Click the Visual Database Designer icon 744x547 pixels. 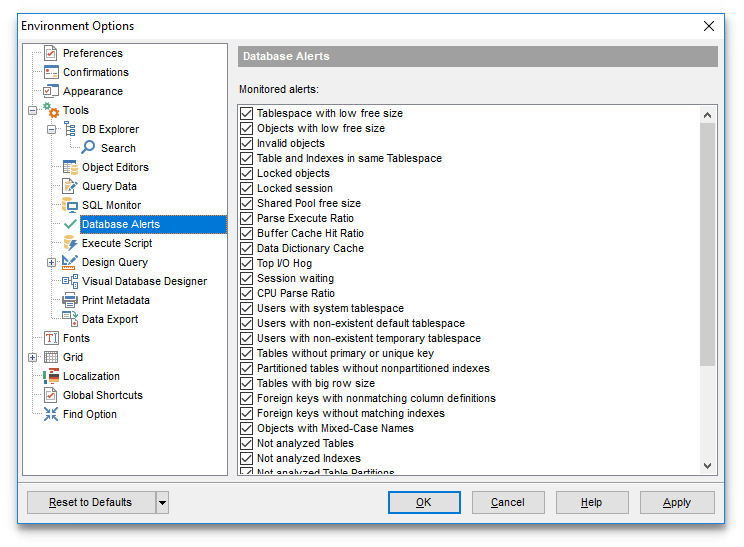70,281
